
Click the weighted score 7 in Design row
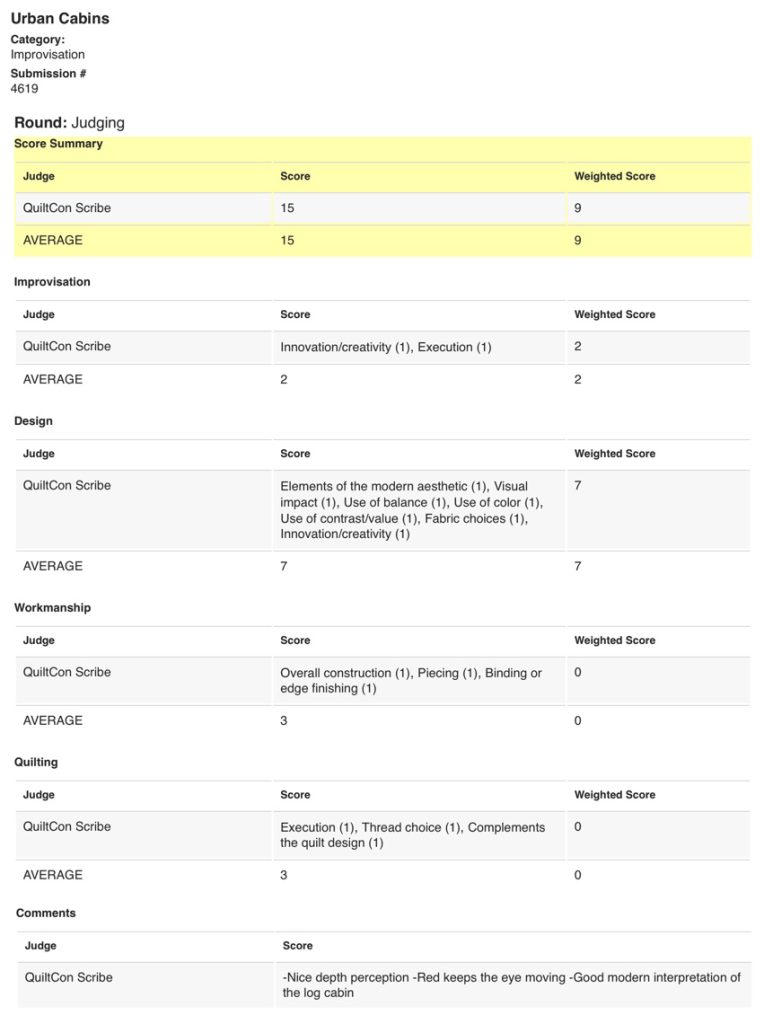coord(577,485)
